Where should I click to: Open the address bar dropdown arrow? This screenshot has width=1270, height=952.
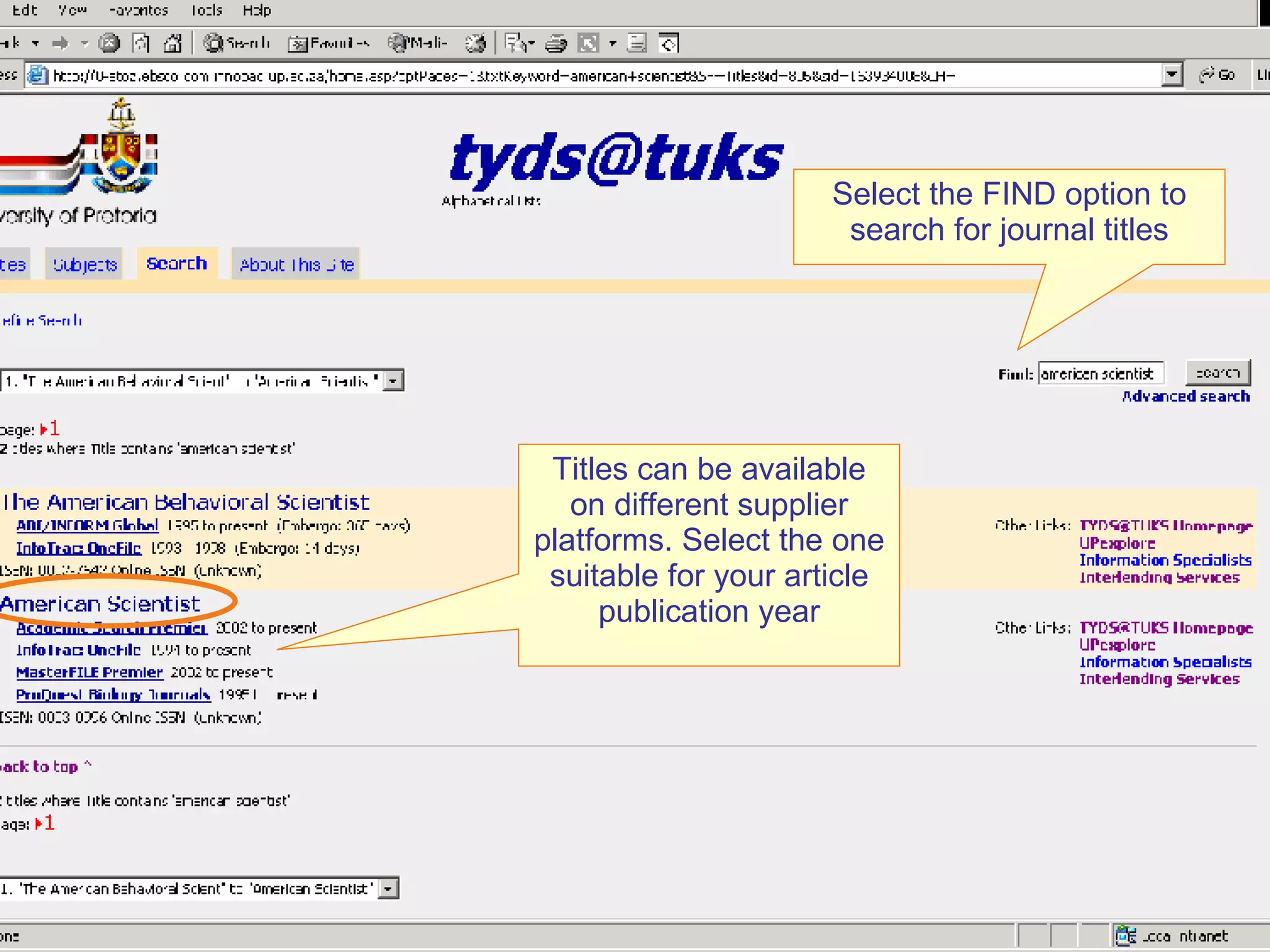(1171, 75)
